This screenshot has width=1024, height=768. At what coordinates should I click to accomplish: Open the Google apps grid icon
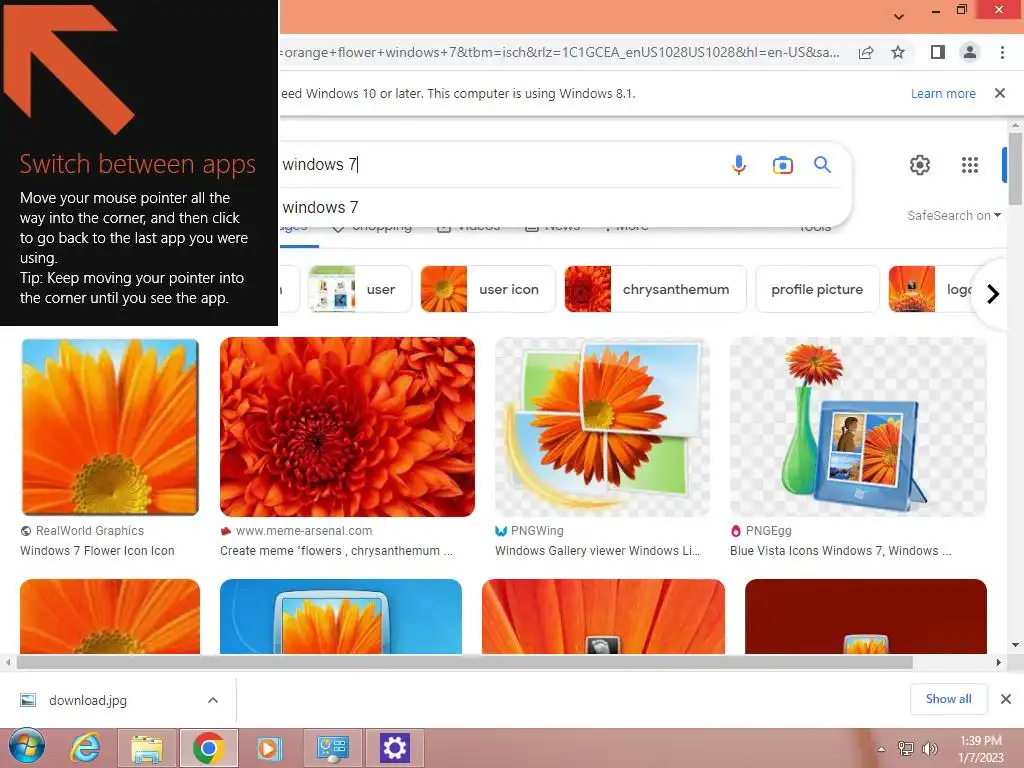click(970, 165)
